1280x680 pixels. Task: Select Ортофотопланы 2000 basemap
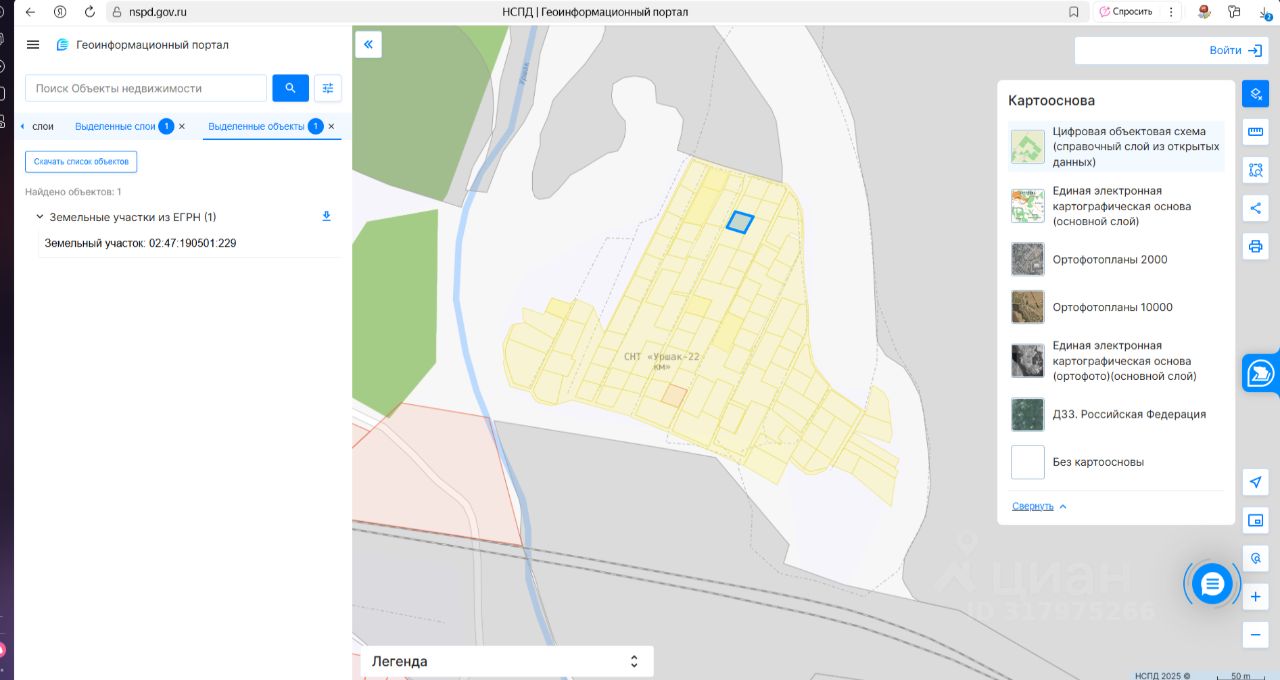[1116, 259]
